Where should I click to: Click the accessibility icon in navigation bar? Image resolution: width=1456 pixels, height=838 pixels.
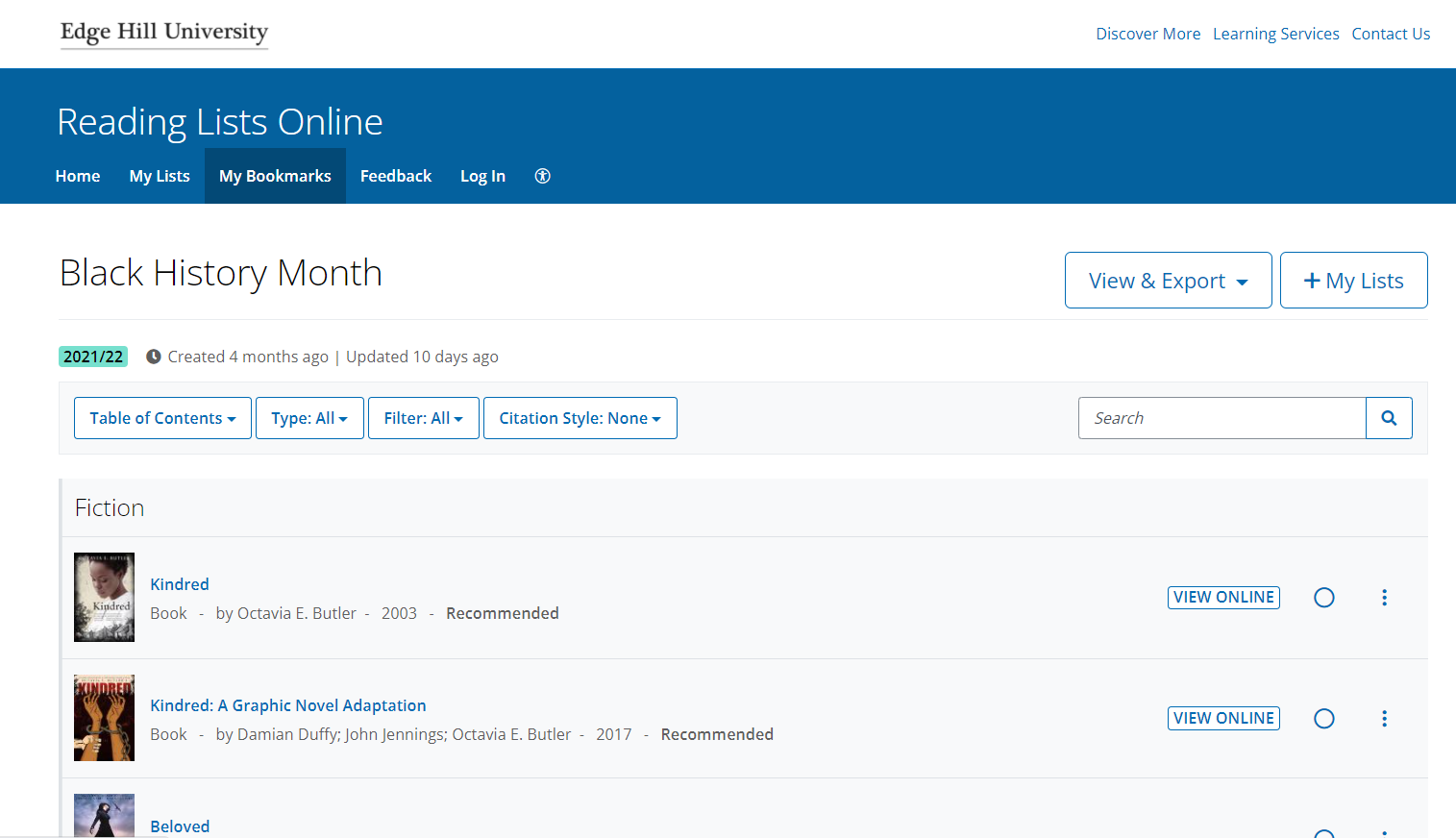pyautogui.click(x=542, y=176)
